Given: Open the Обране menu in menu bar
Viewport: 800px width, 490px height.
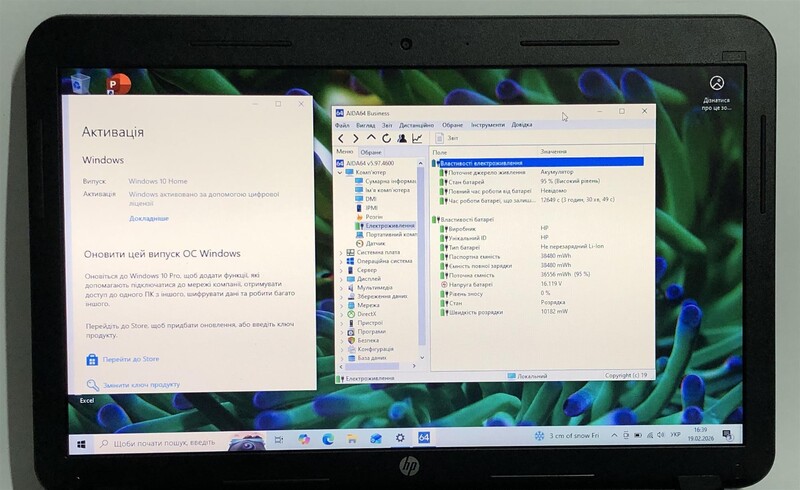Looking at the screenshot, I should [x=452, y=125].
